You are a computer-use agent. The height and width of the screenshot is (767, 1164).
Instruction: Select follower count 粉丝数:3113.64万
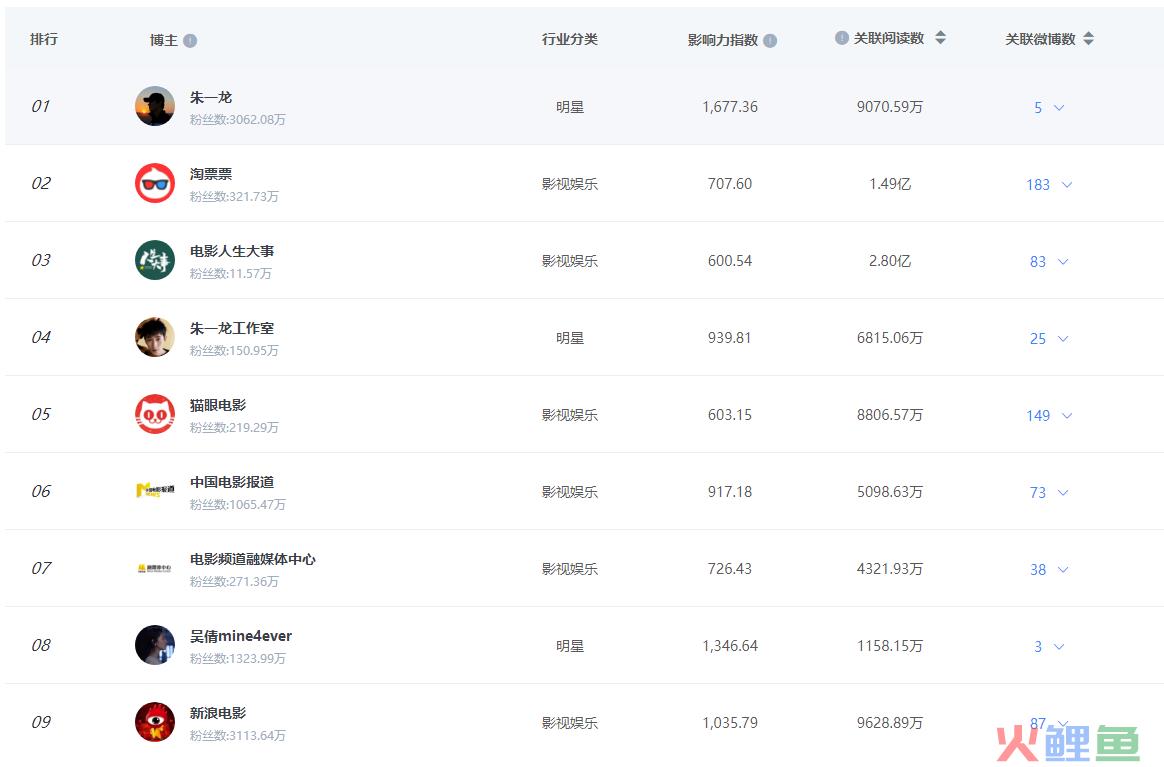coord(238,736)
